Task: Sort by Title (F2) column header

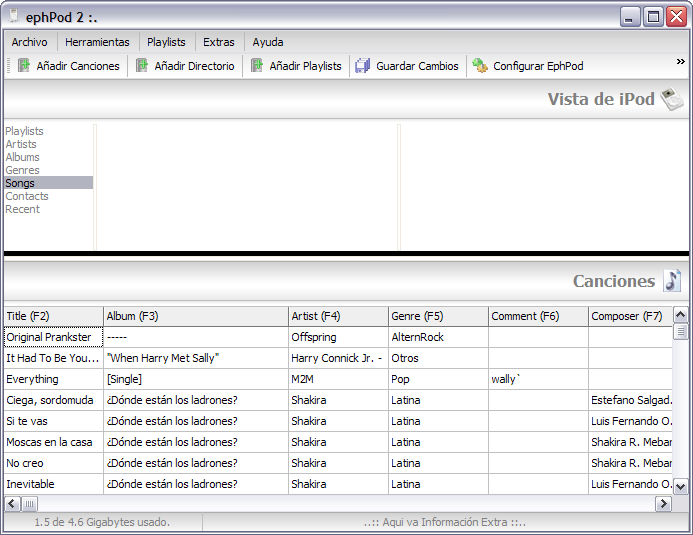Action: [x=53, y=316]
